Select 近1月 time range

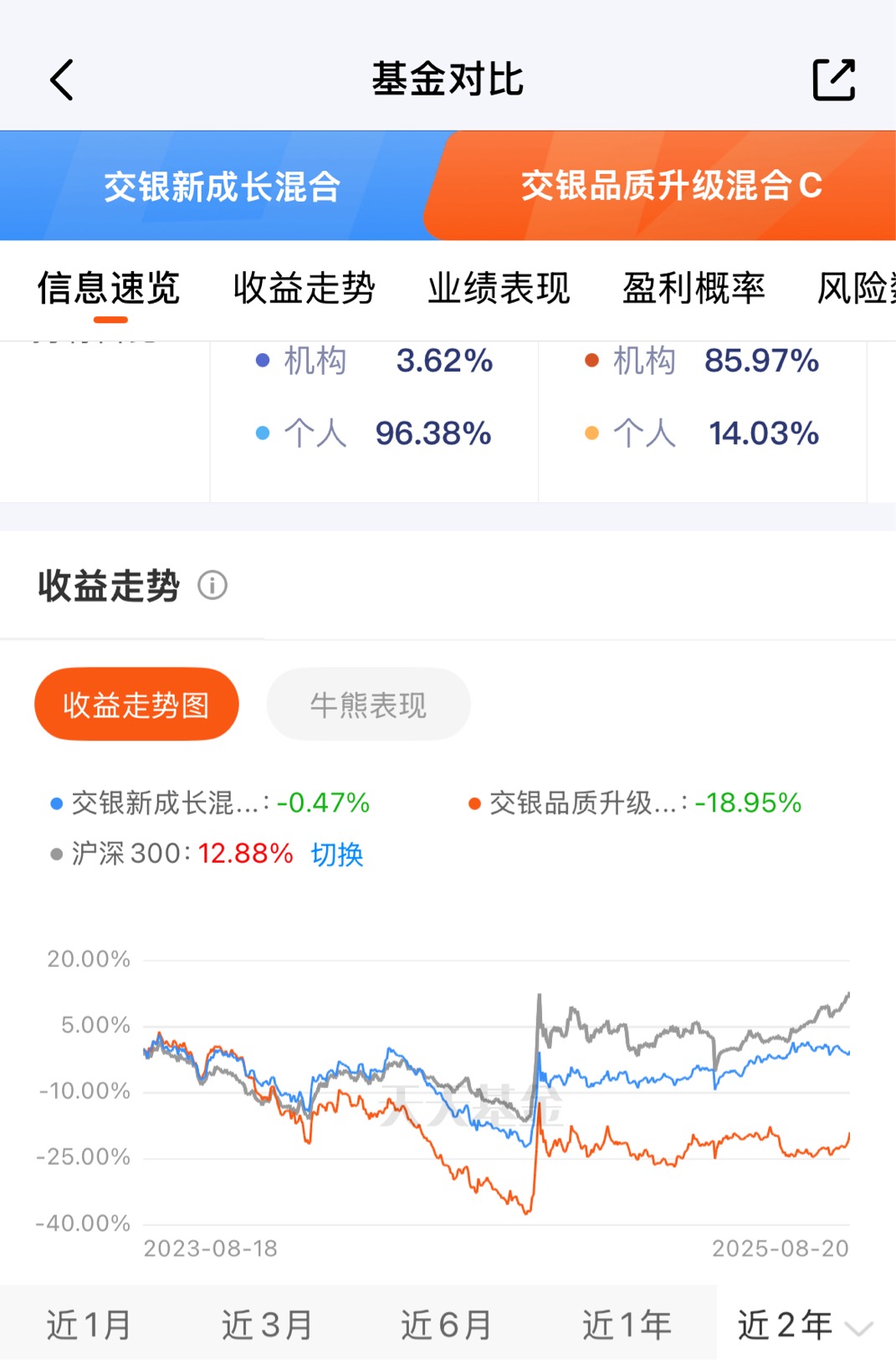(89, 1325)
